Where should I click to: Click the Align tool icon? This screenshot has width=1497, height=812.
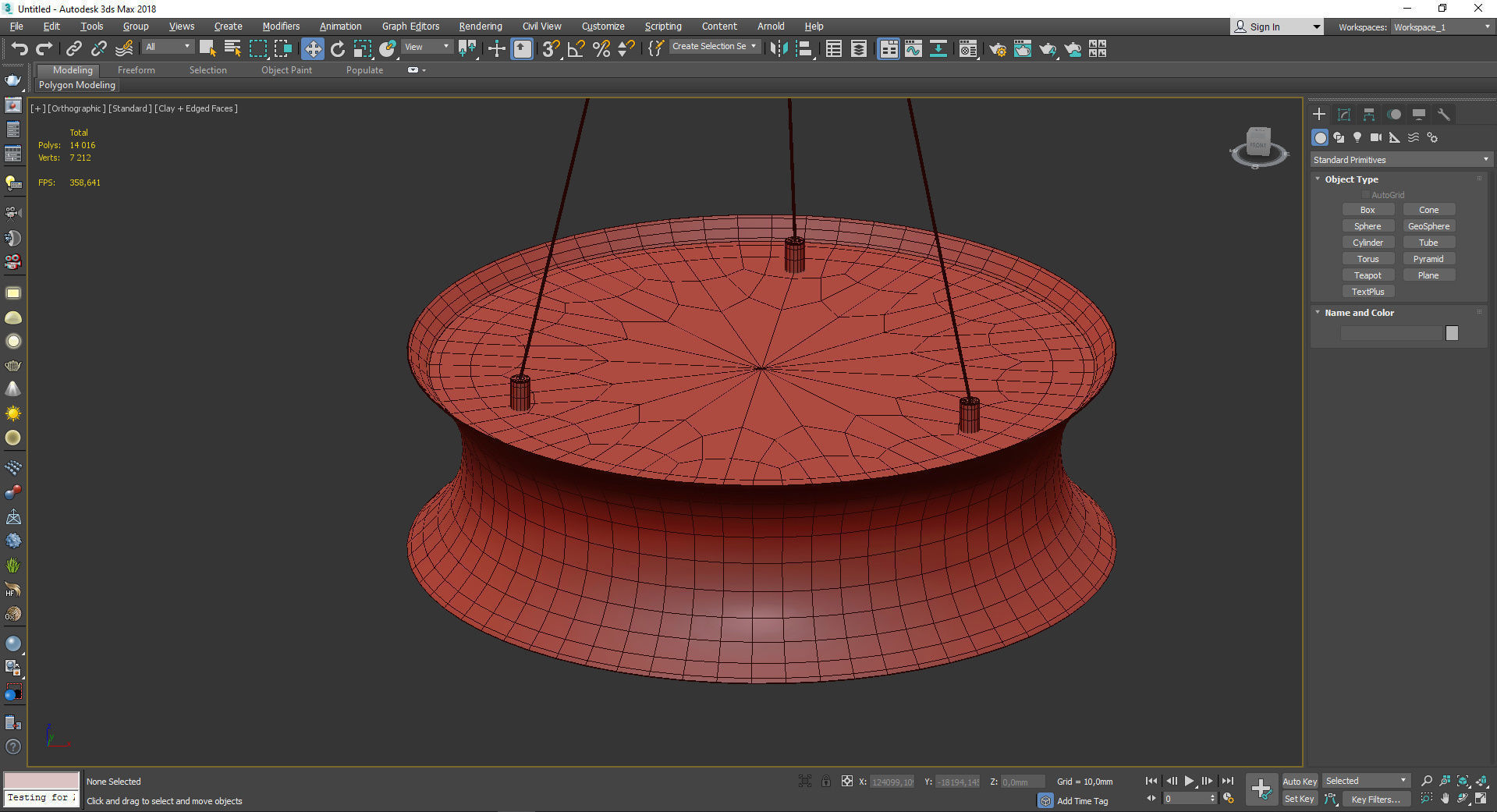(x=804, y=49)
